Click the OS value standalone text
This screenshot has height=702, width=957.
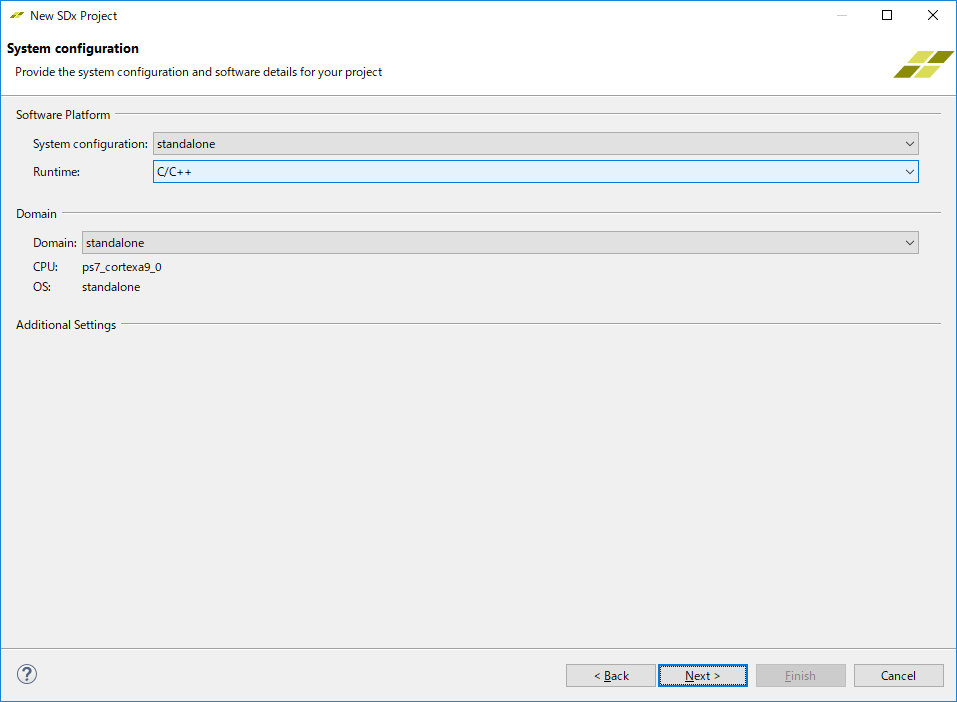111,287
